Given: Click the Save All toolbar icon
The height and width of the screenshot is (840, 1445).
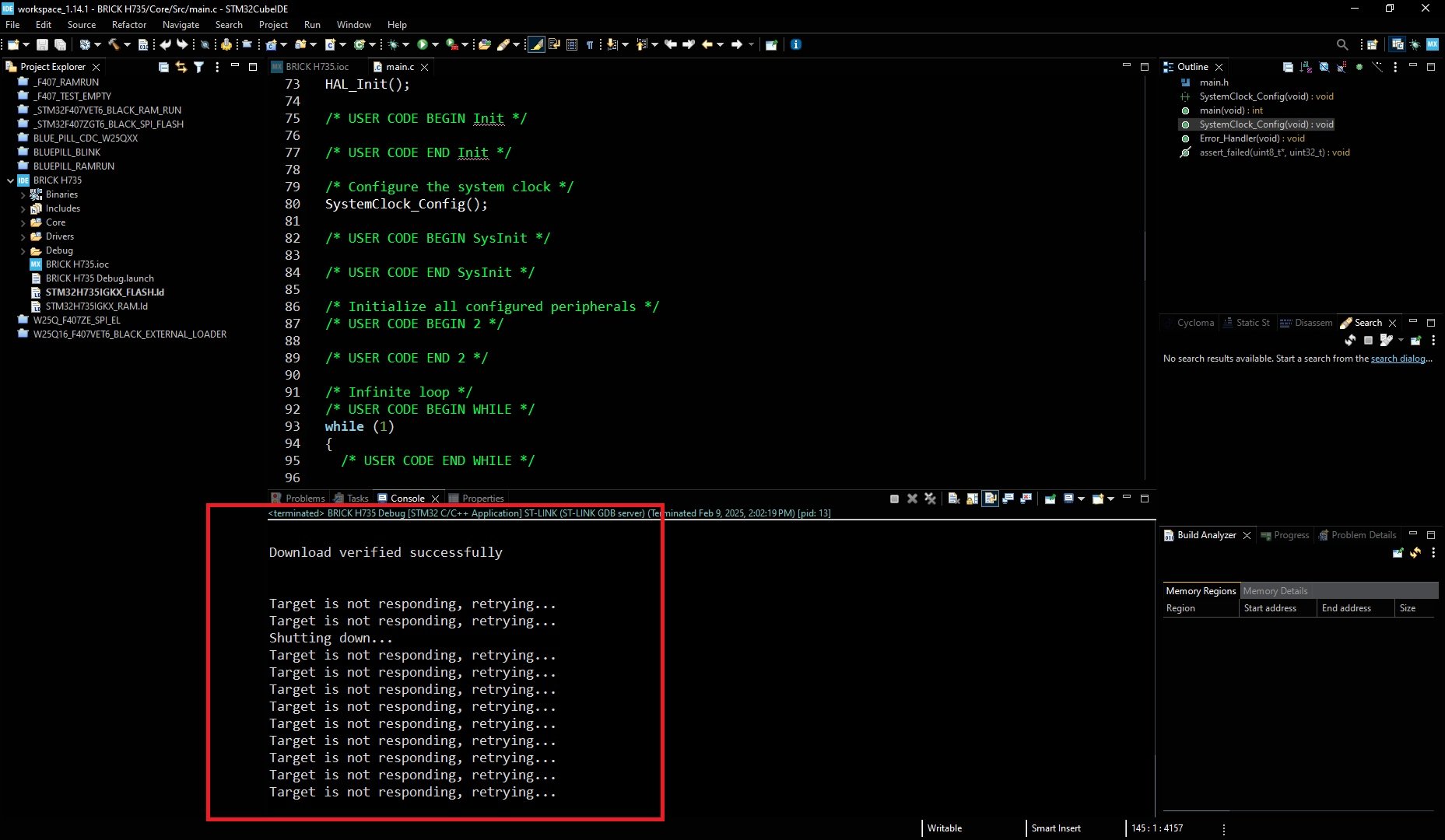Looking at the screenshot, I should pos(60,44).
